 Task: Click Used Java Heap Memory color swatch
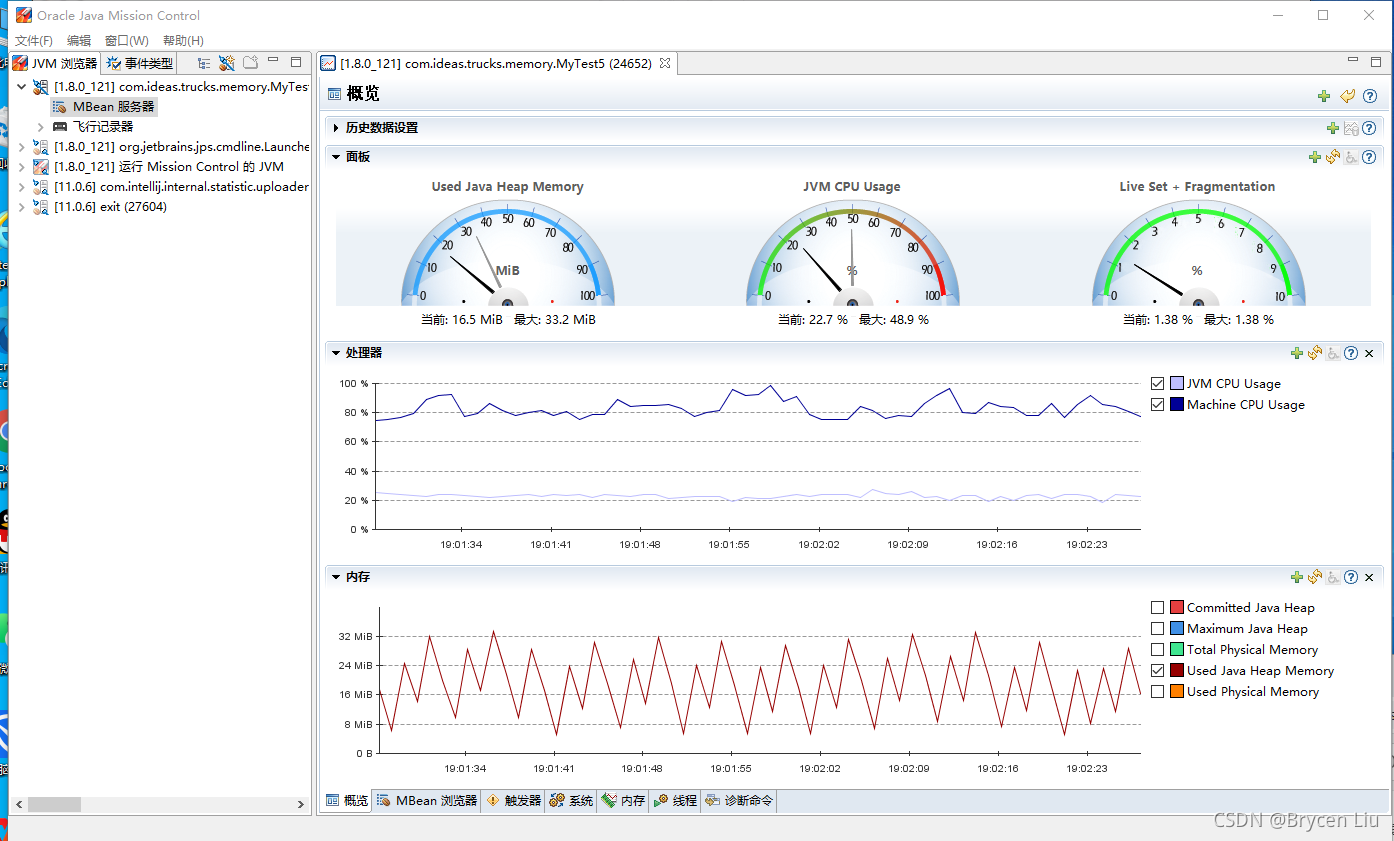[x=1177, y=671]
